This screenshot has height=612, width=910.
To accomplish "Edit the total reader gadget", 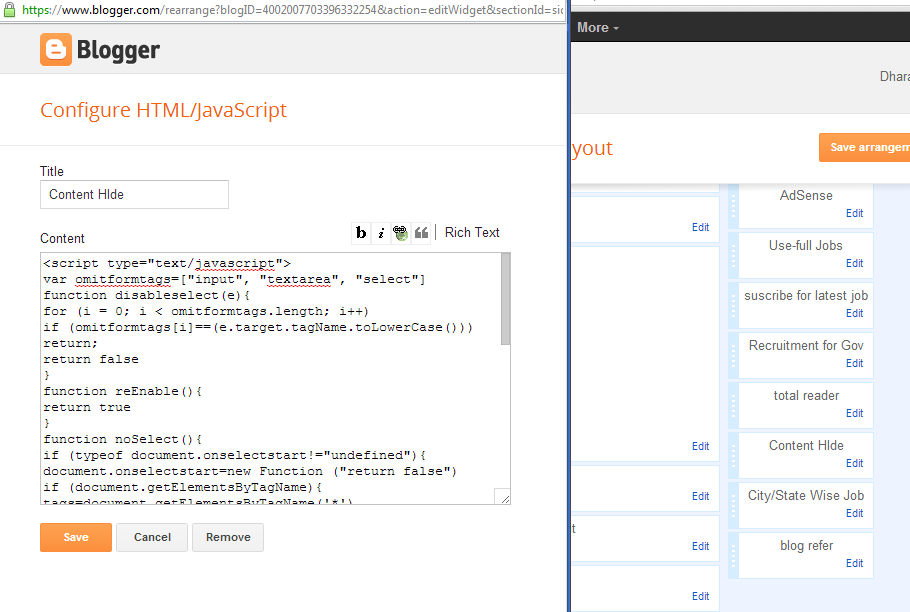I will [x=854, y=413].
